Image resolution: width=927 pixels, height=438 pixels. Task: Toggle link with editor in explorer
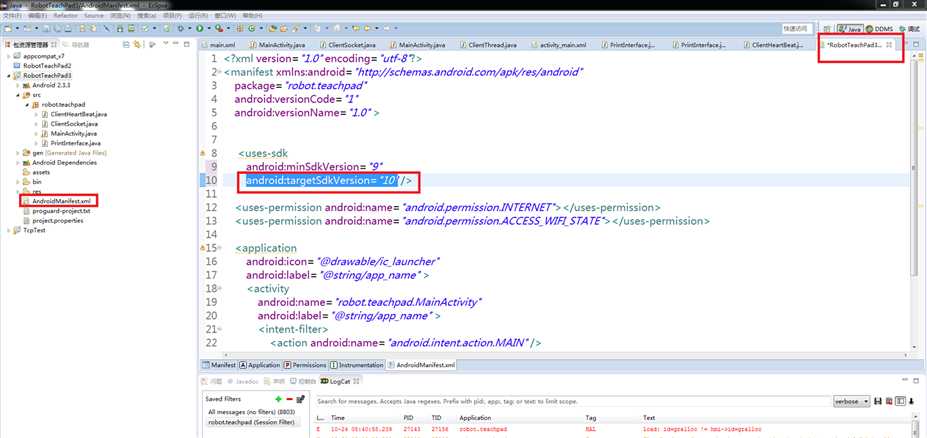(137, 44)
